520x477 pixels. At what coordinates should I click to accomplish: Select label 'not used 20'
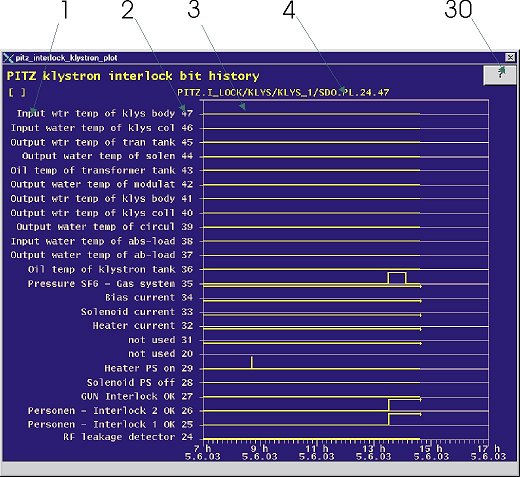(x=161, y=354)
